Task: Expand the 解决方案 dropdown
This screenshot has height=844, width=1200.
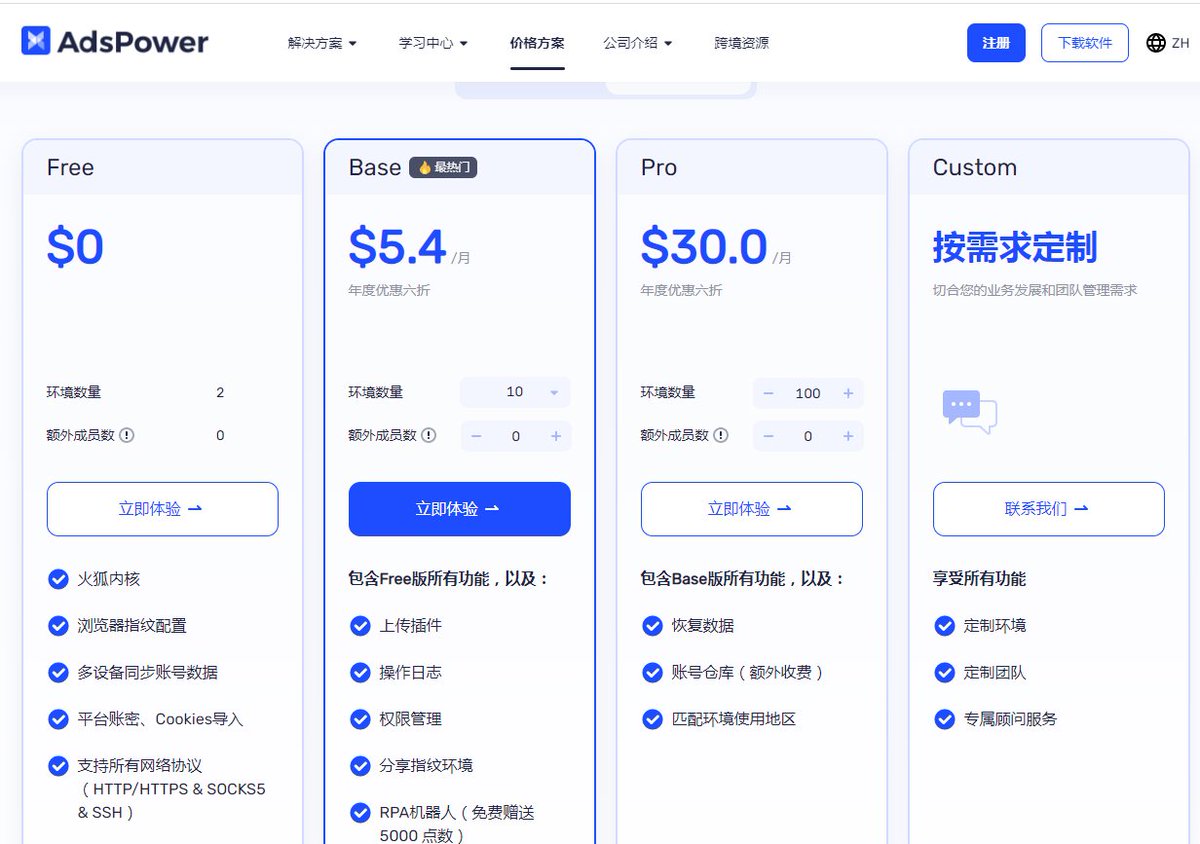Action: (320, 43)
